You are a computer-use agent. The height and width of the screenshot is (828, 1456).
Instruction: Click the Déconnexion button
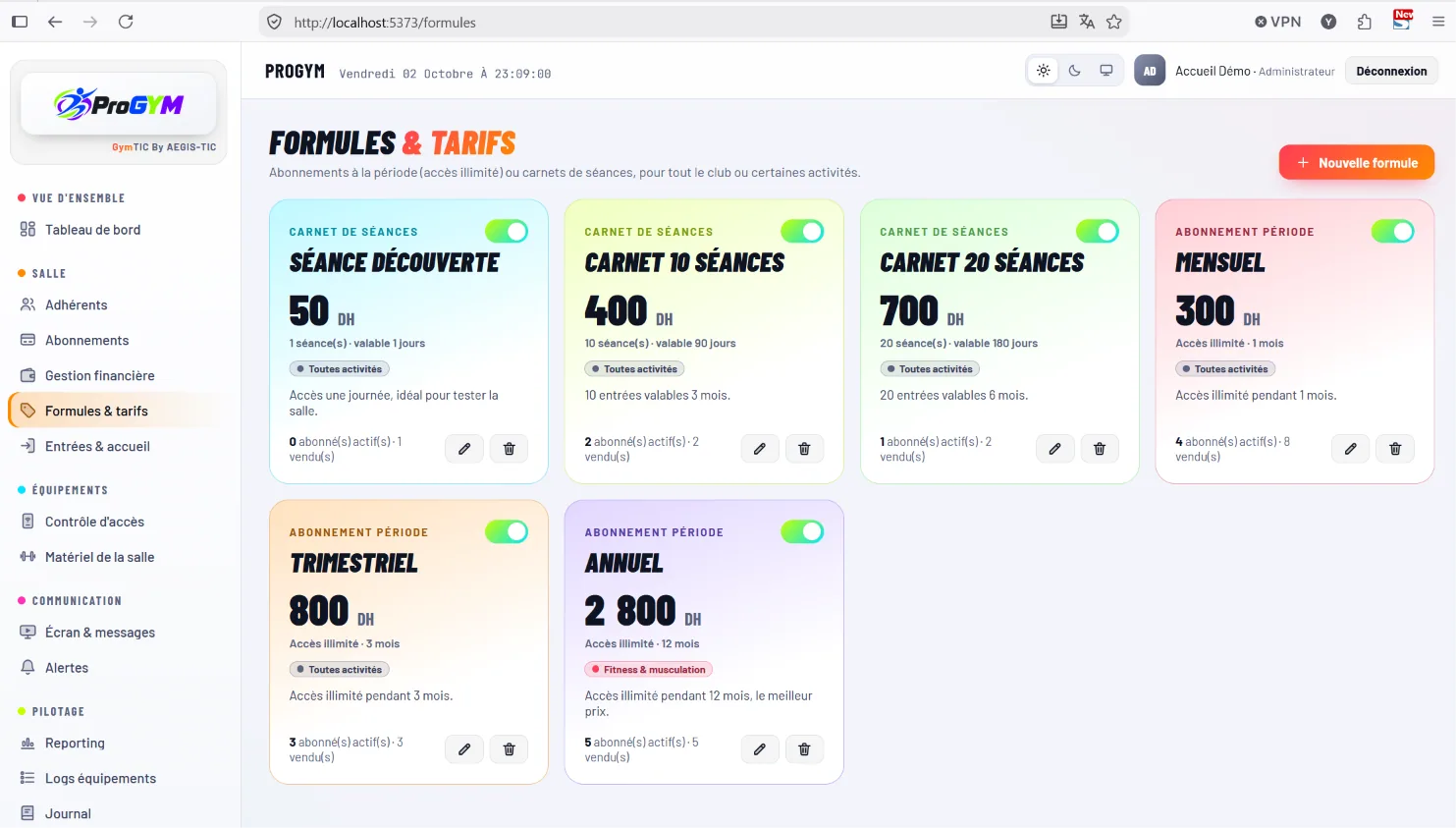[1391, 71]
